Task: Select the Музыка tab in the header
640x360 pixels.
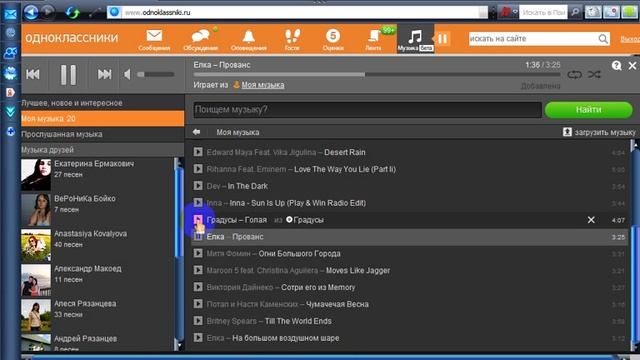Action: [415, 40]
